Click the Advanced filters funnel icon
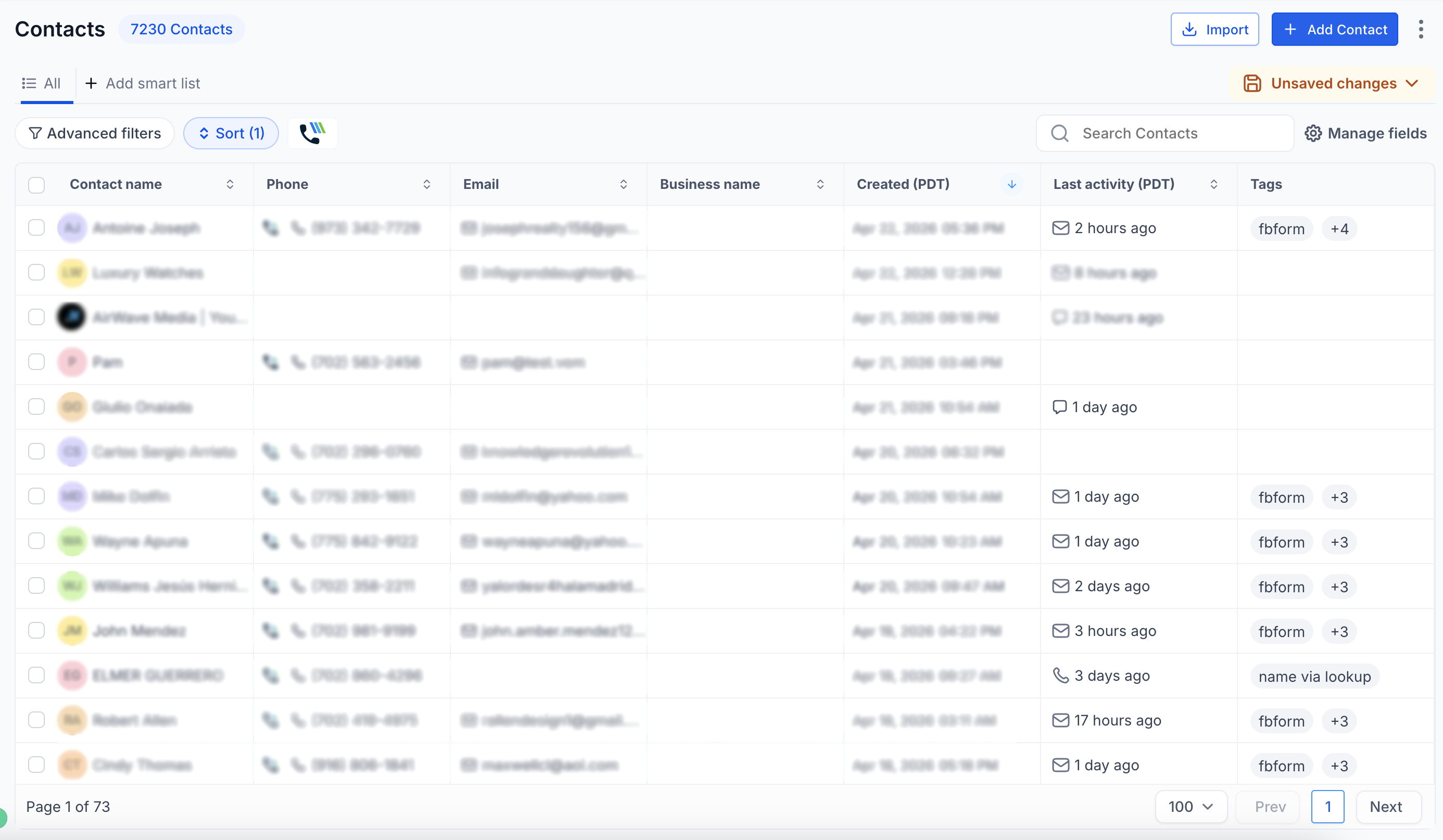 pos(35,133)
